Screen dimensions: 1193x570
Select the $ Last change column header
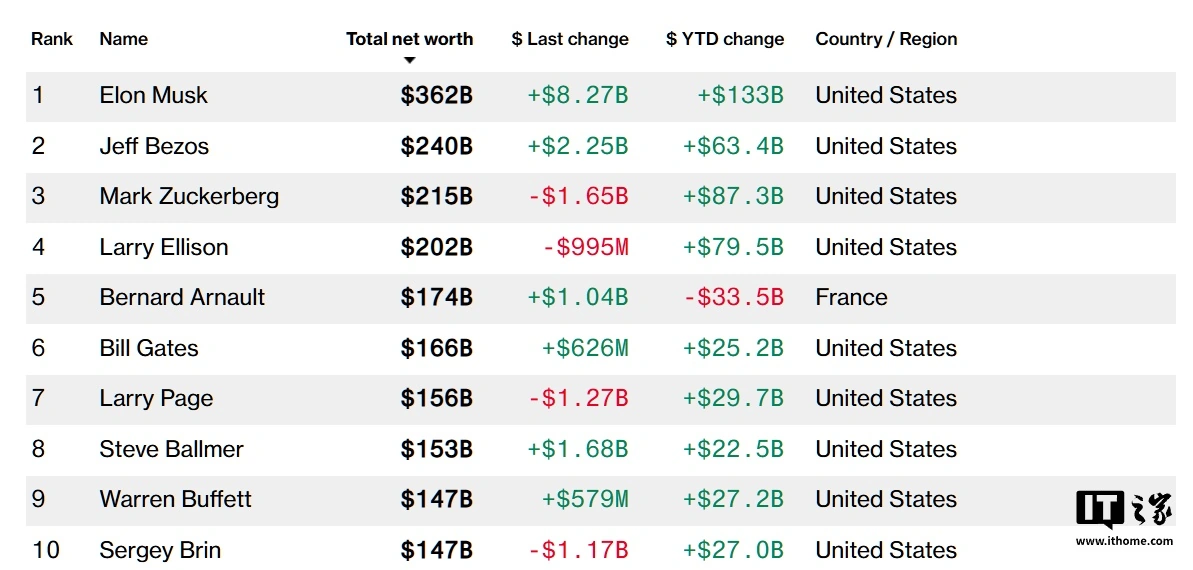coord(570,39)
